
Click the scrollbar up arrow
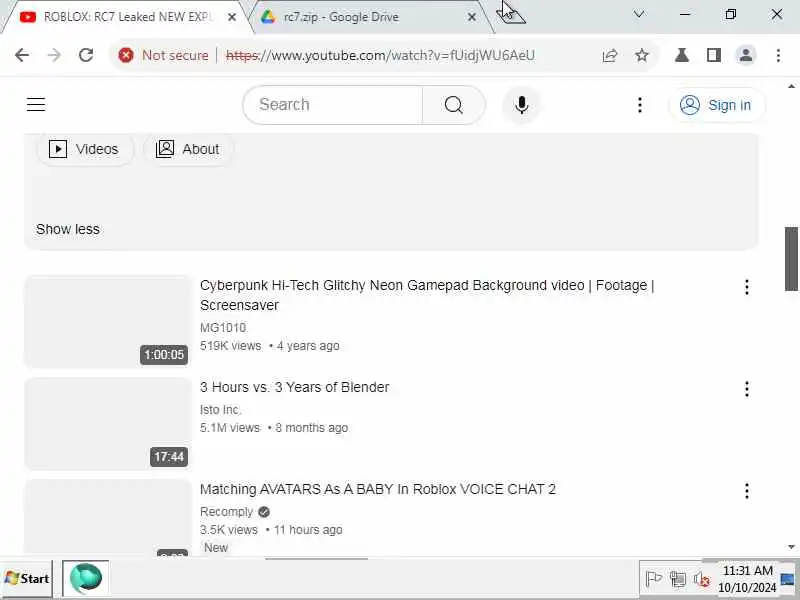point(791,86)
